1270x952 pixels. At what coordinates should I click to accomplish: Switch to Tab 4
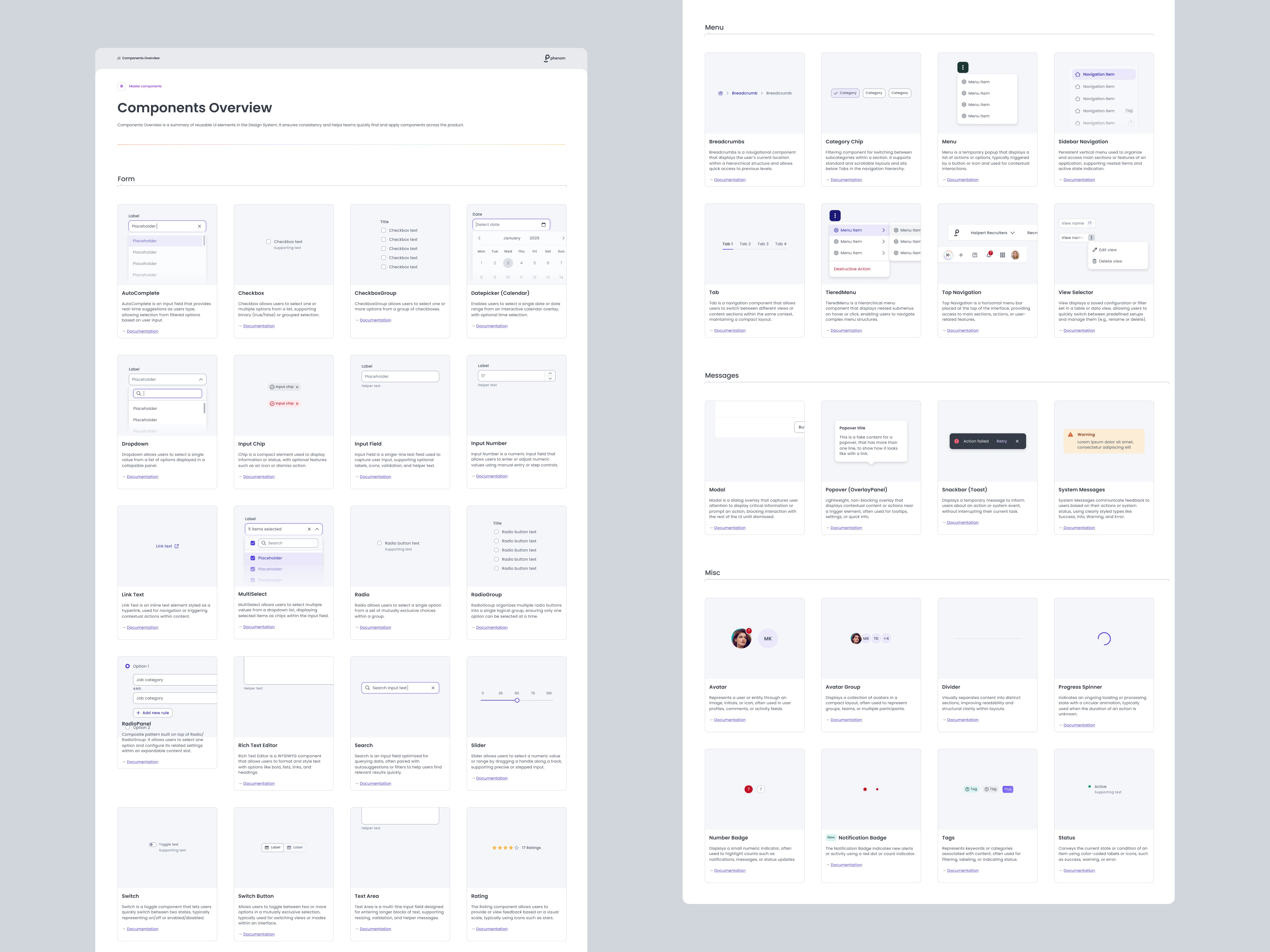pos(781,244)
